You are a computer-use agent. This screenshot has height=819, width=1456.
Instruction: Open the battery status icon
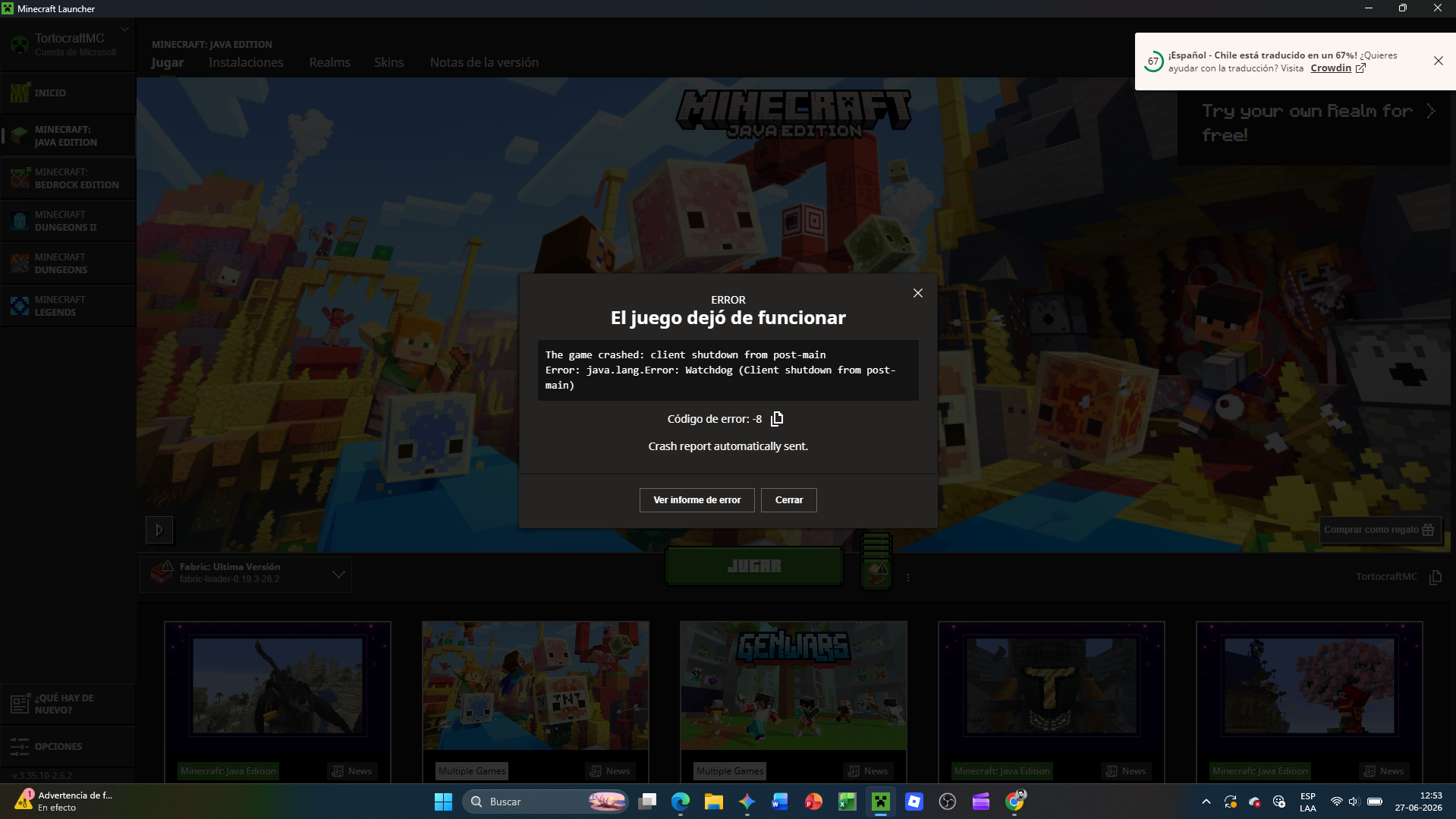coord(1375,802)
